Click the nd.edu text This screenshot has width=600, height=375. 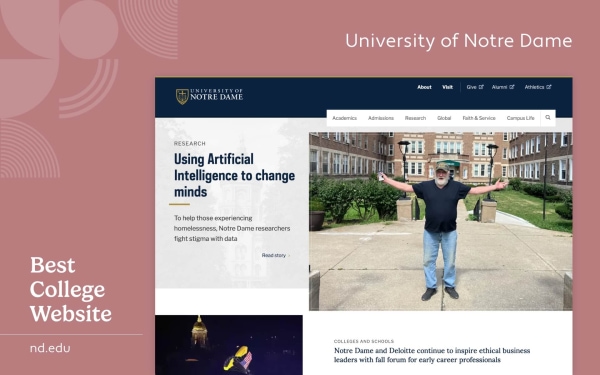[50, 348]
